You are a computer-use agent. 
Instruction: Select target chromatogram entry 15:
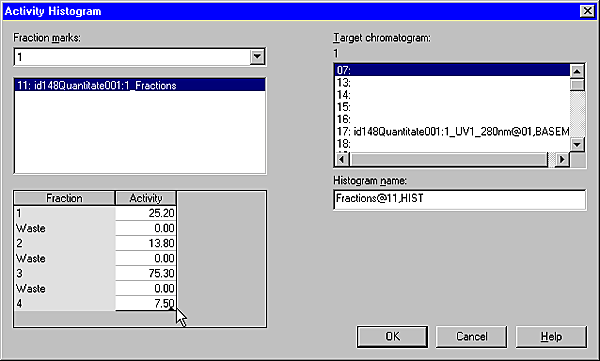coord(452,107)
